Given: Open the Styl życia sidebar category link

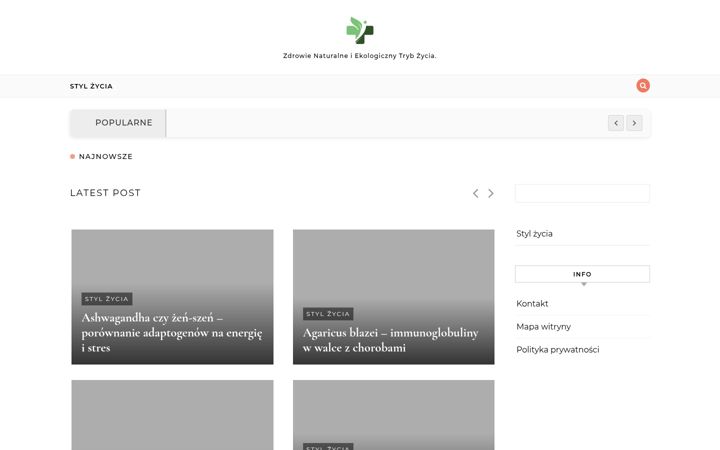Looking at the screenshot, I should point(534,234).
